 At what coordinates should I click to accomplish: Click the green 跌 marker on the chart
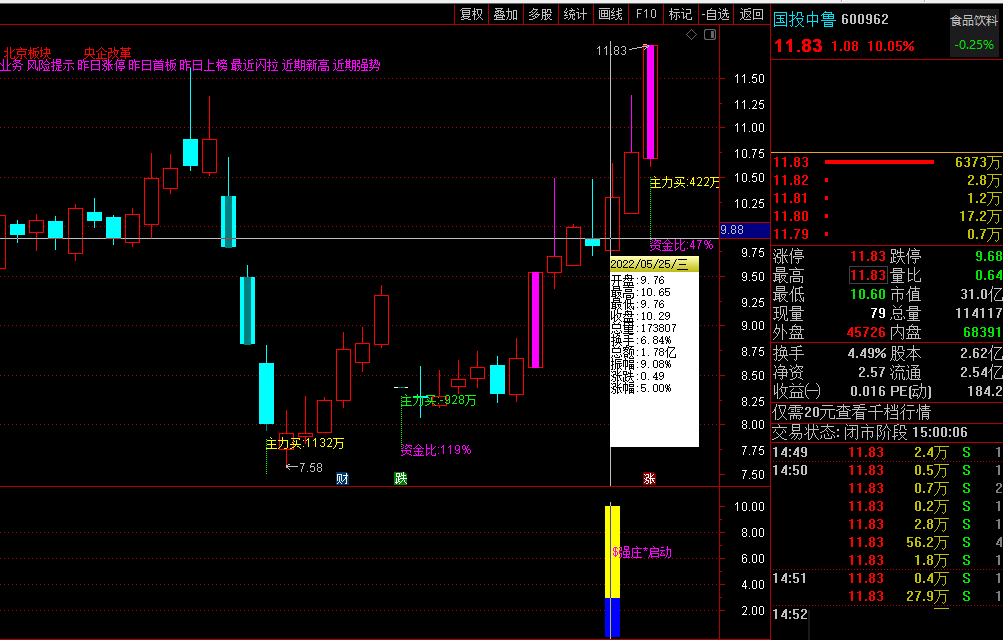point(400,478)
